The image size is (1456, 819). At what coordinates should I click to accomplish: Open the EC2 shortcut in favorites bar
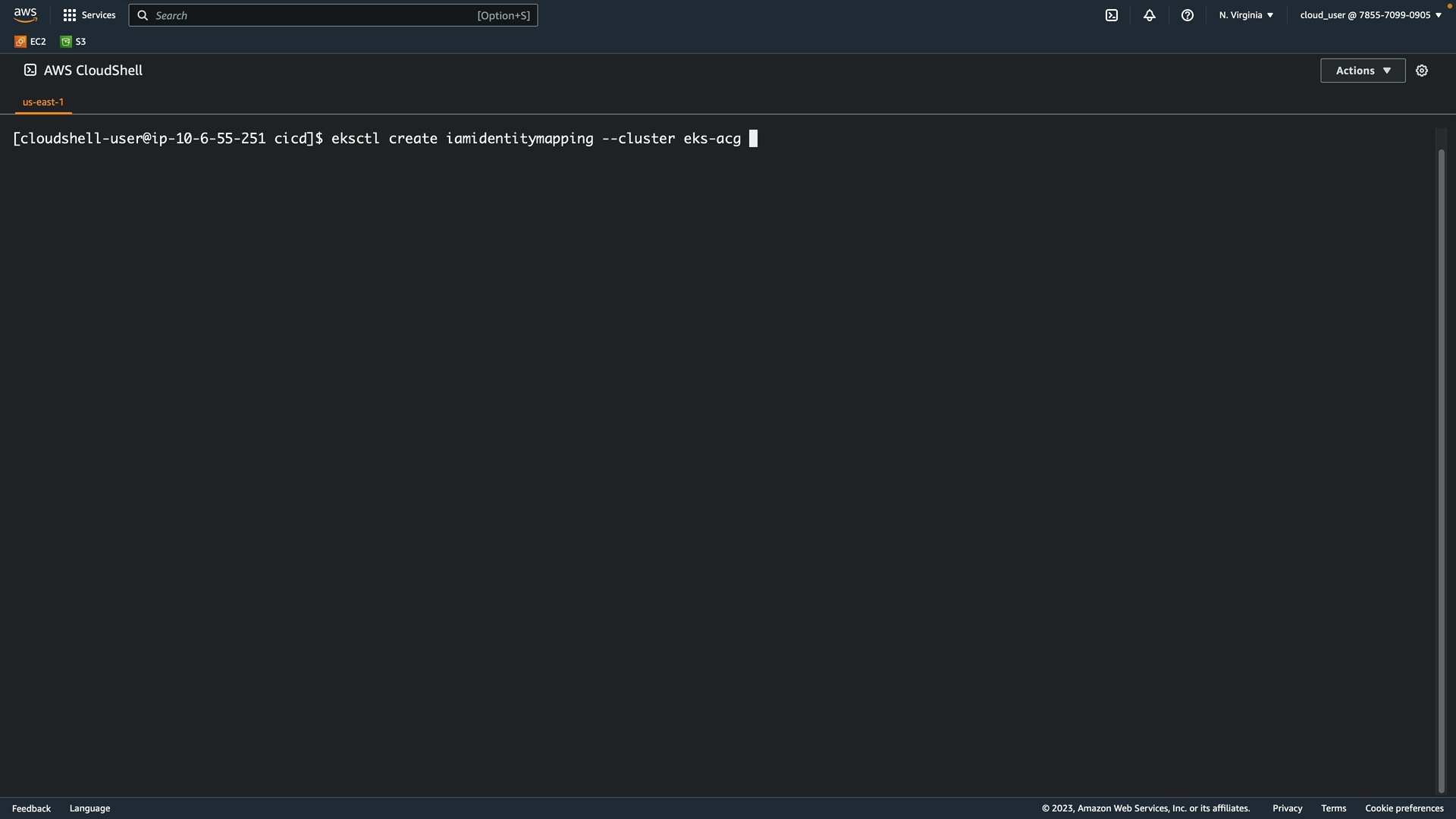point(30,42)
